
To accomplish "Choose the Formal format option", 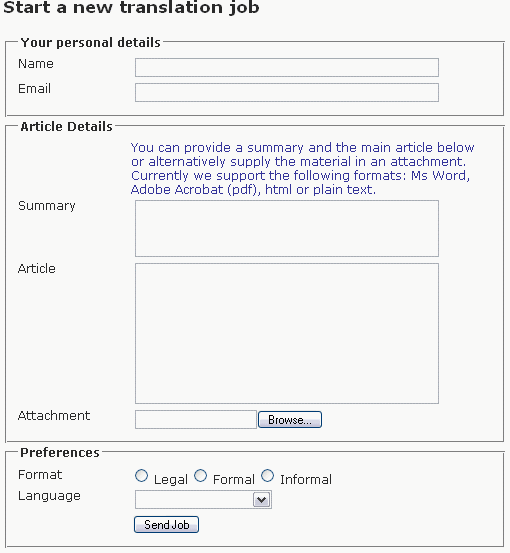I will pyautogui.click(x=201, y=476).
